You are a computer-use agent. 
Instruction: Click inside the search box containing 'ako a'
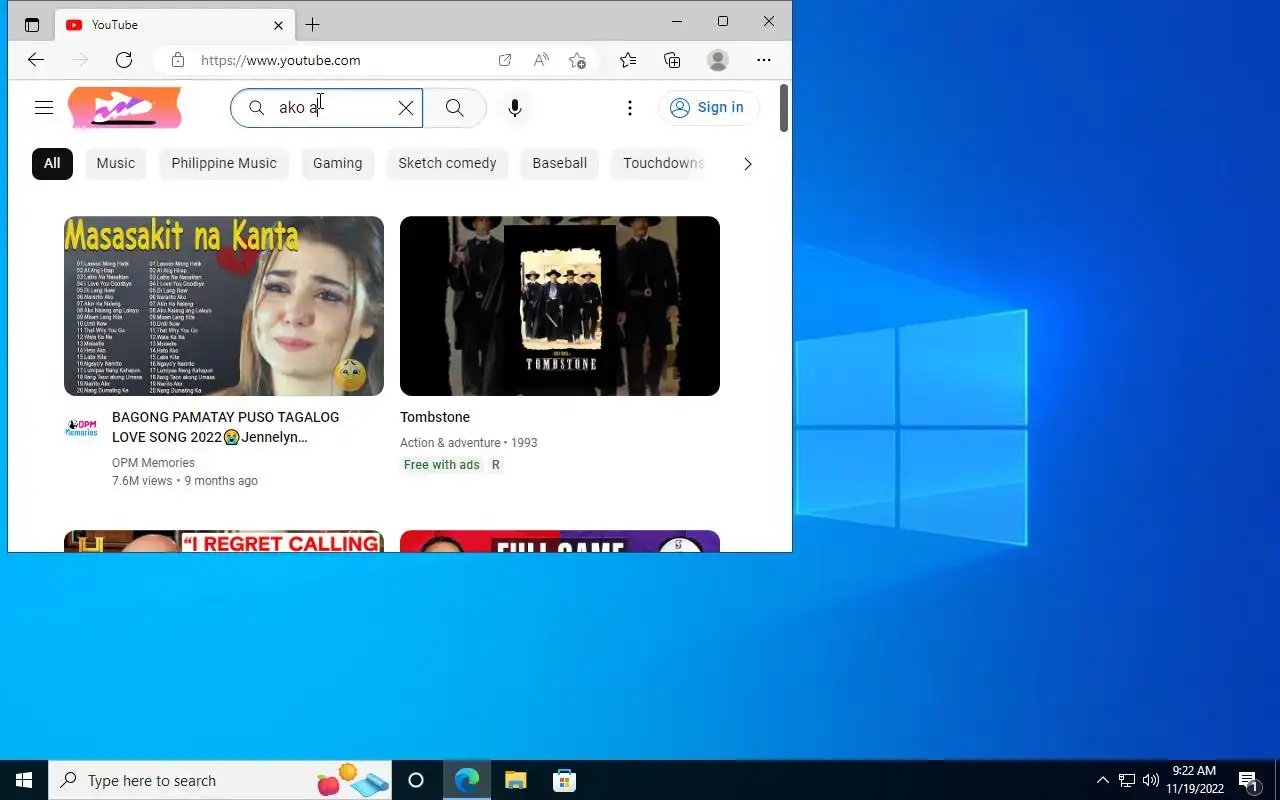click(326, 108)
